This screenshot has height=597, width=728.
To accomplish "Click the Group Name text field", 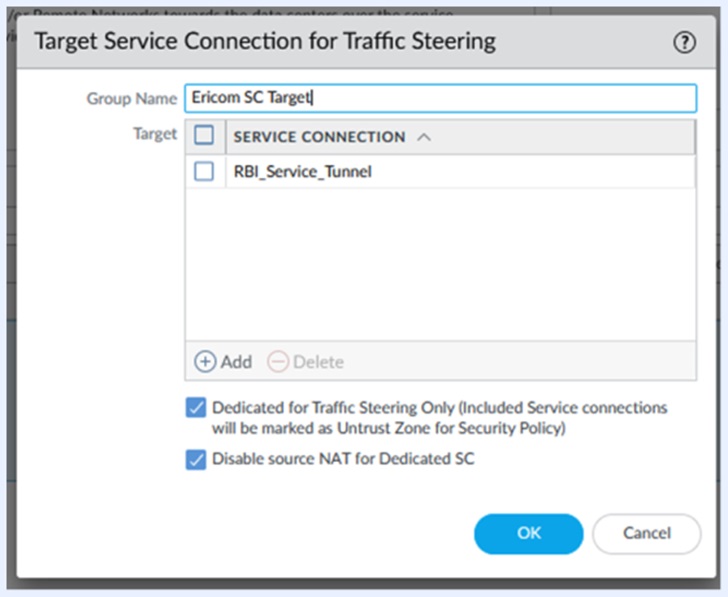I will click(440, 98).
